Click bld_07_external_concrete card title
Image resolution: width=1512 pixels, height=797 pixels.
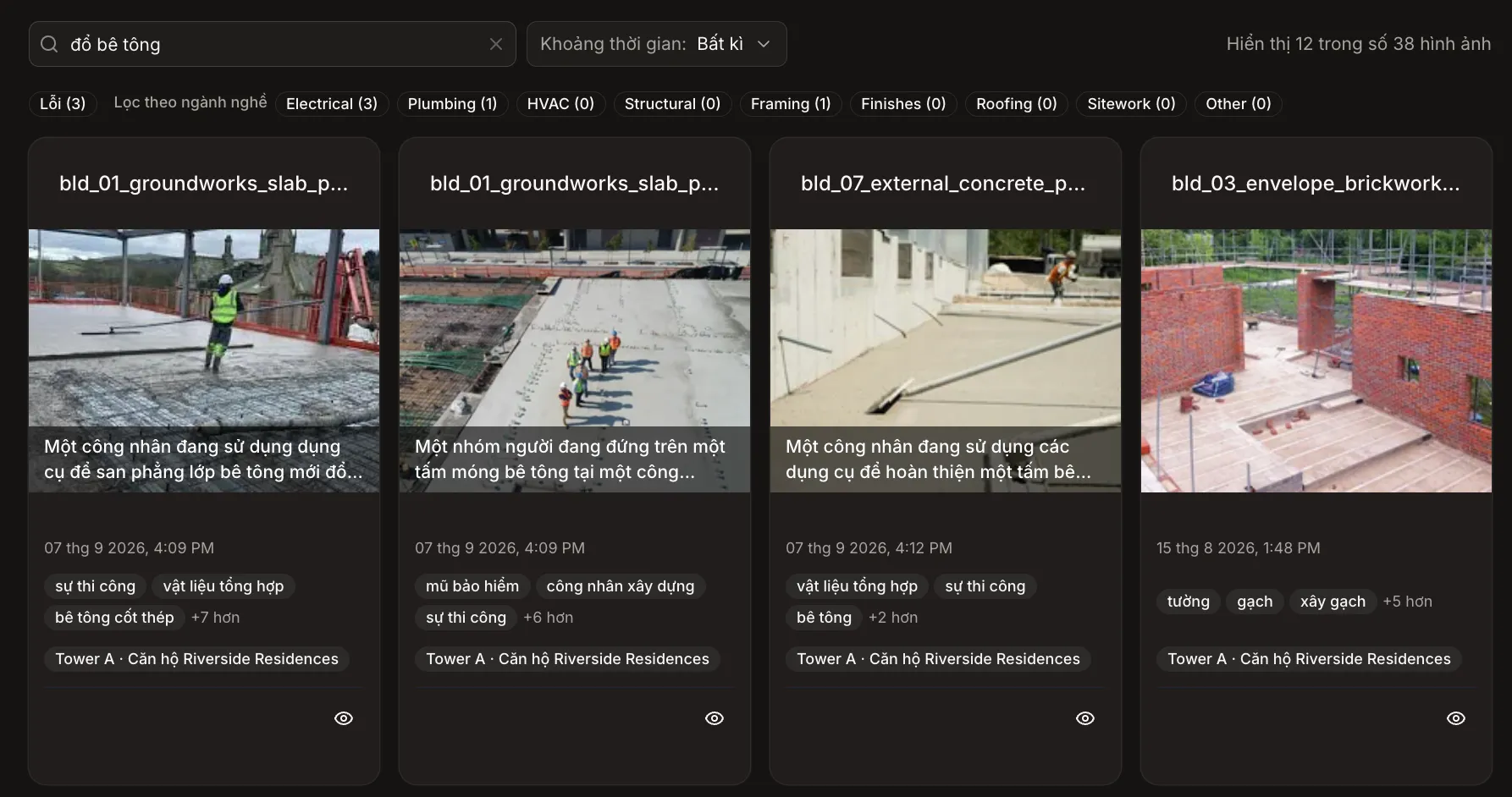(943, 184)
